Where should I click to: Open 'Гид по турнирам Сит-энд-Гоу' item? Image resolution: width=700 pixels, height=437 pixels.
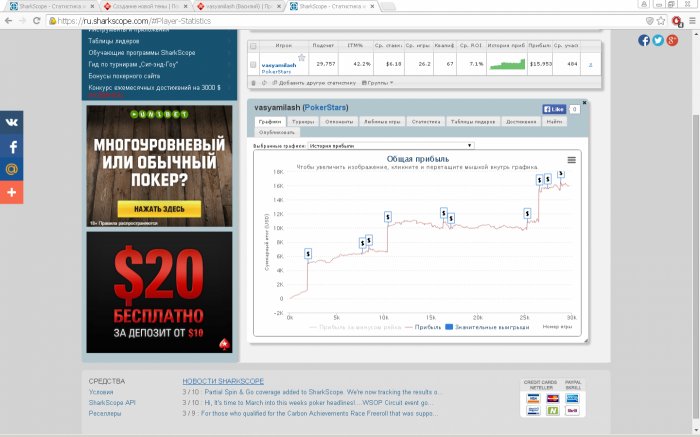pyautogui.click(x=133, y=64)
